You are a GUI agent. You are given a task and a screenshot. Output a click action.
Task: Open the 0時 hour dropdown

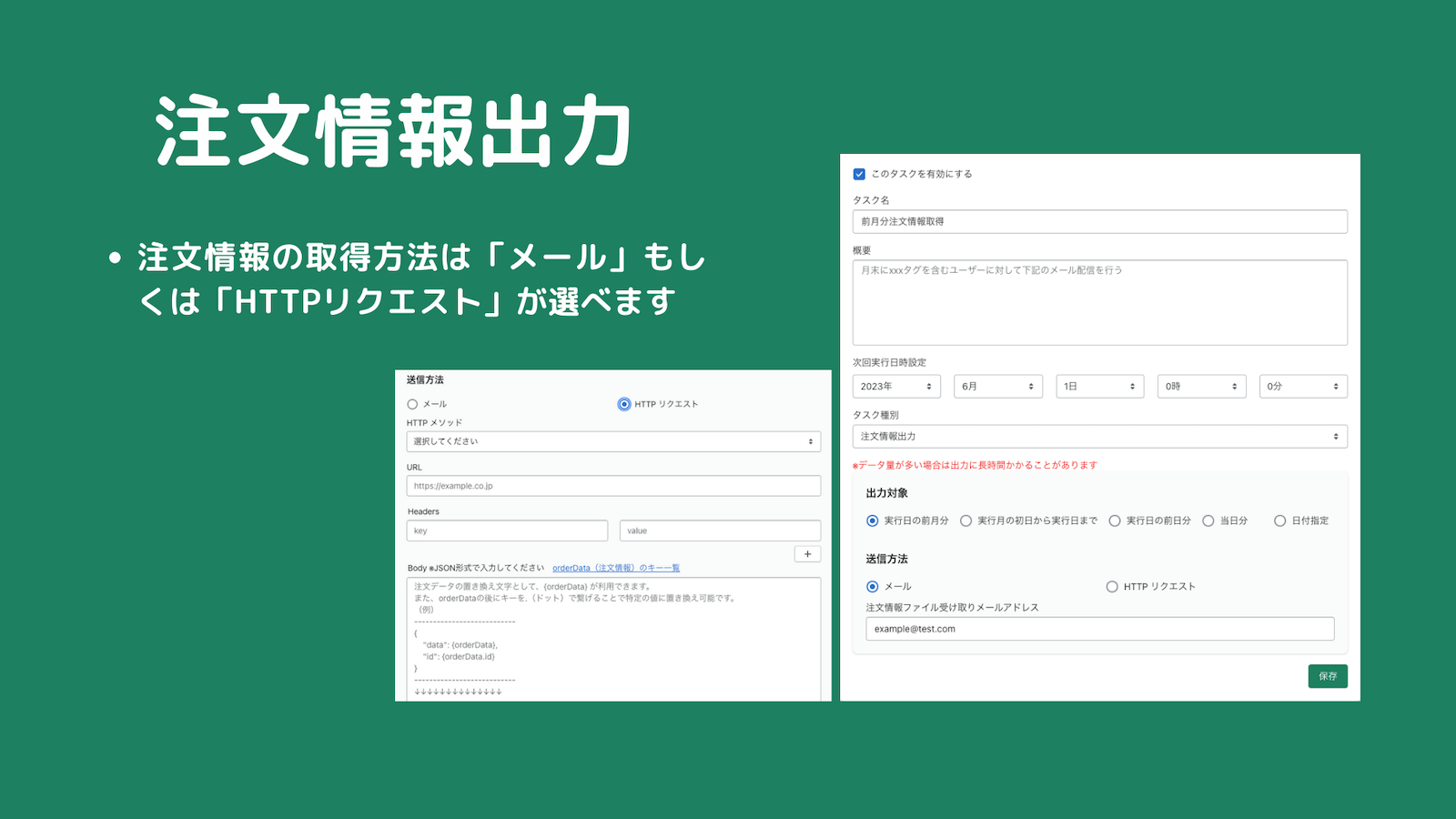[x=1201, y=387]
